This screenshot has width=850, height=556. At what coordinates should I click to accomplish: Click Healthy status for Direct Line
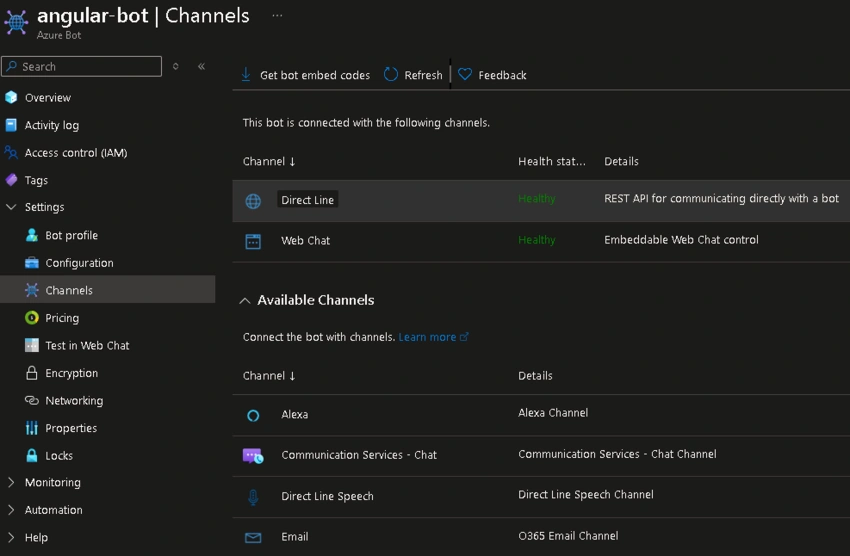click(x=537, y=198)
